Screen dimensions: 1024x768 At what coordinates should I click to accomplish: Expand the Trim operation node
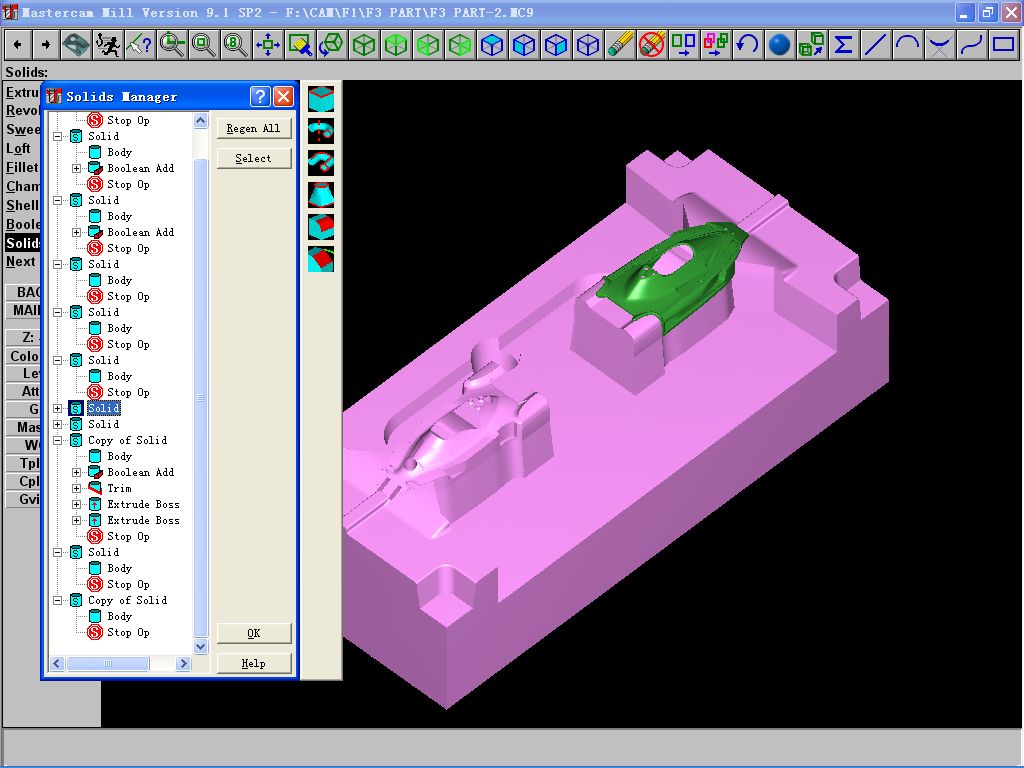tap(76, 488)
